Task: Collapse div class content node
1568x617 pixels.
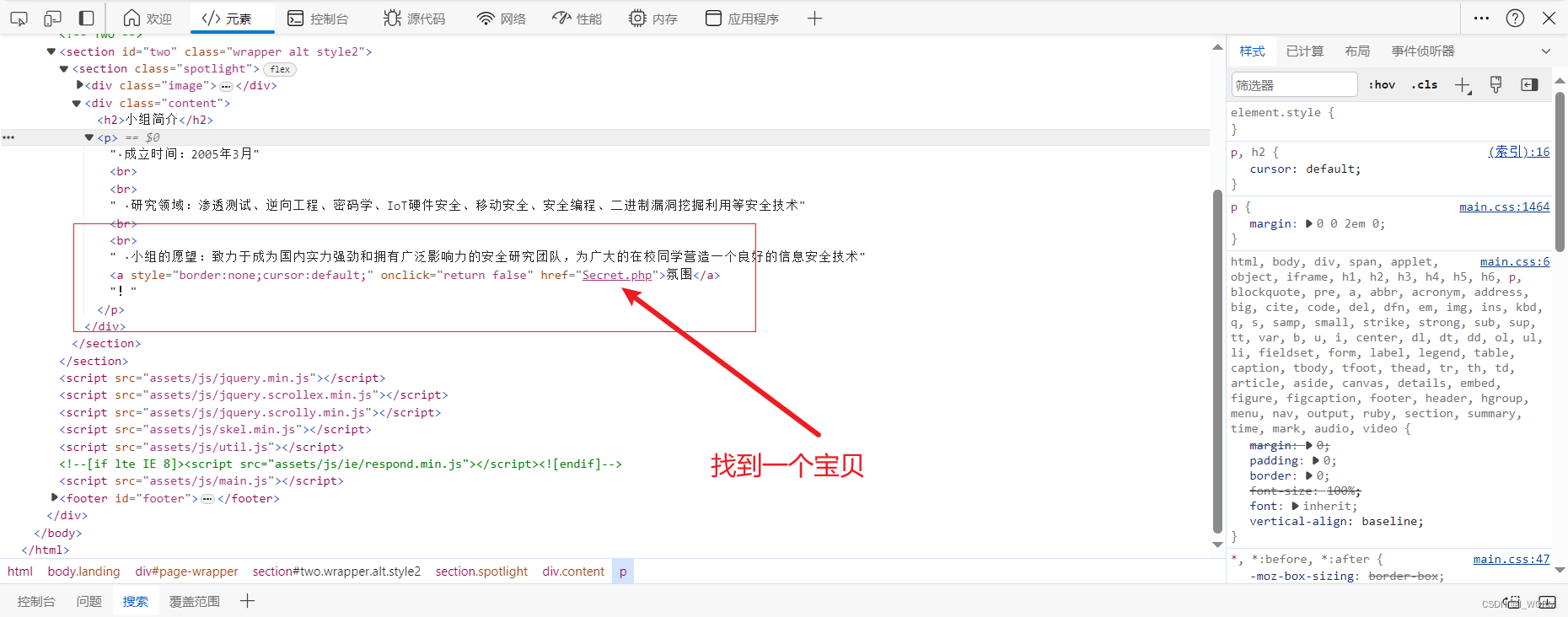Action: [76, 104]
